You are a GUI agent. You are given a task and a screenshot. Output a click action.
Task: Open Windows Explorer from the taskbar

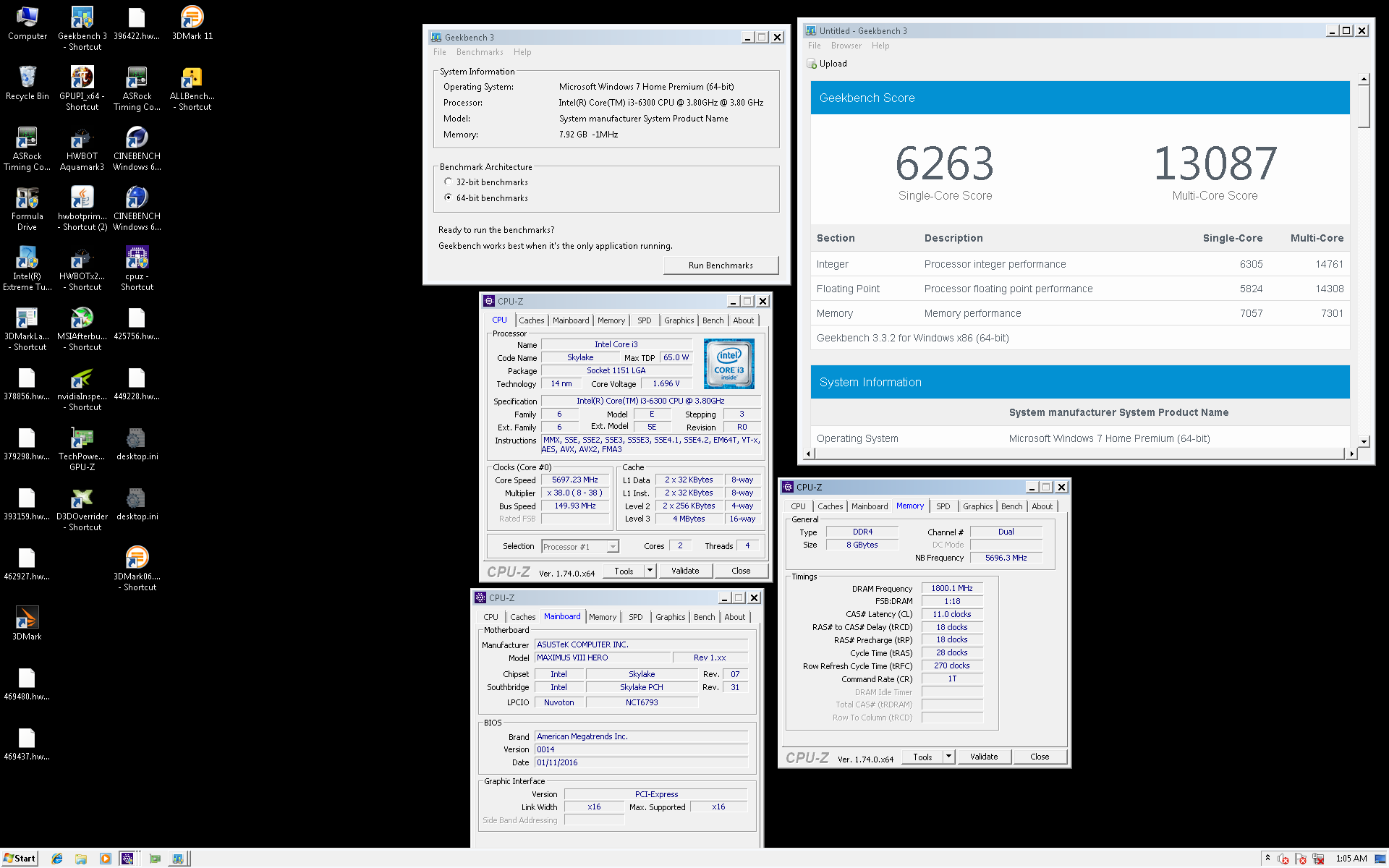tap(81, 859)
